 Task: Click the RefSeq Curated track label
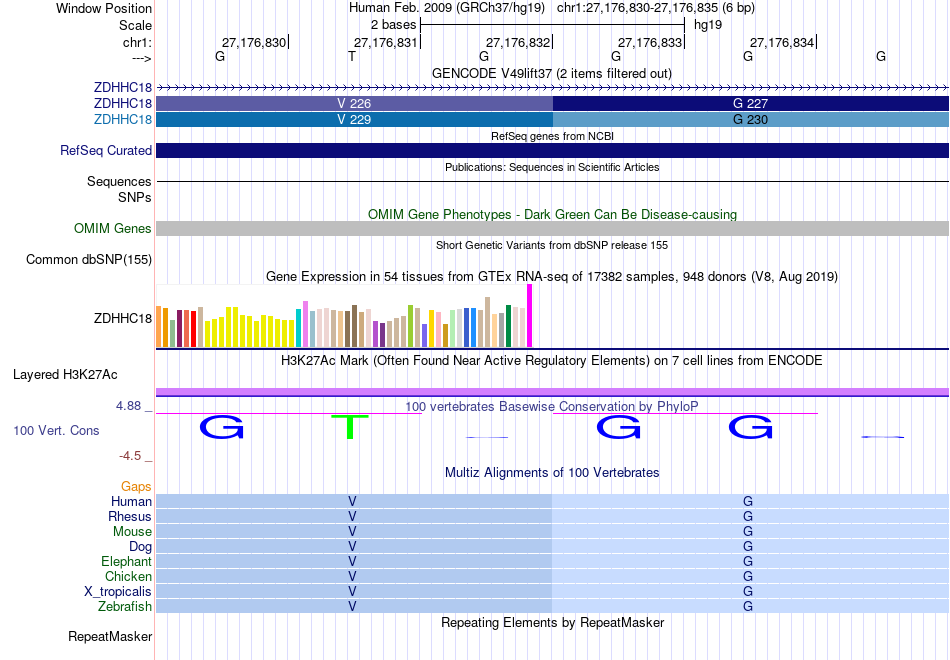105,150
